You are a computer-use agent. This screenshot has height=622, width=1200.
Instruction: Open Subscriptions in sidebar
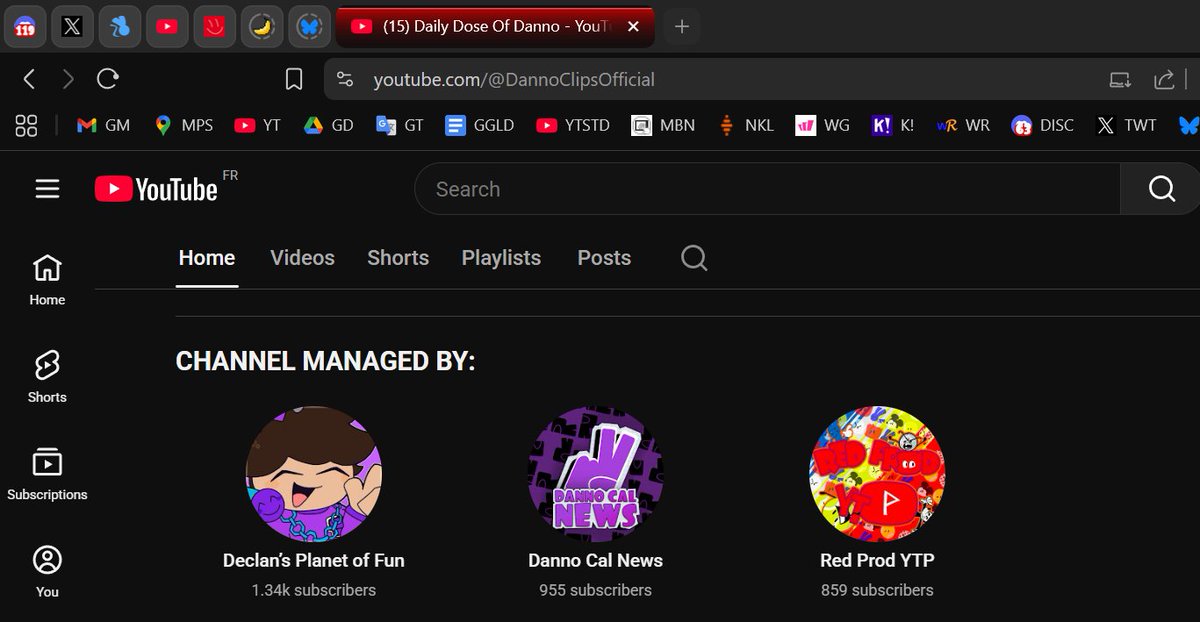coord(47,475)
